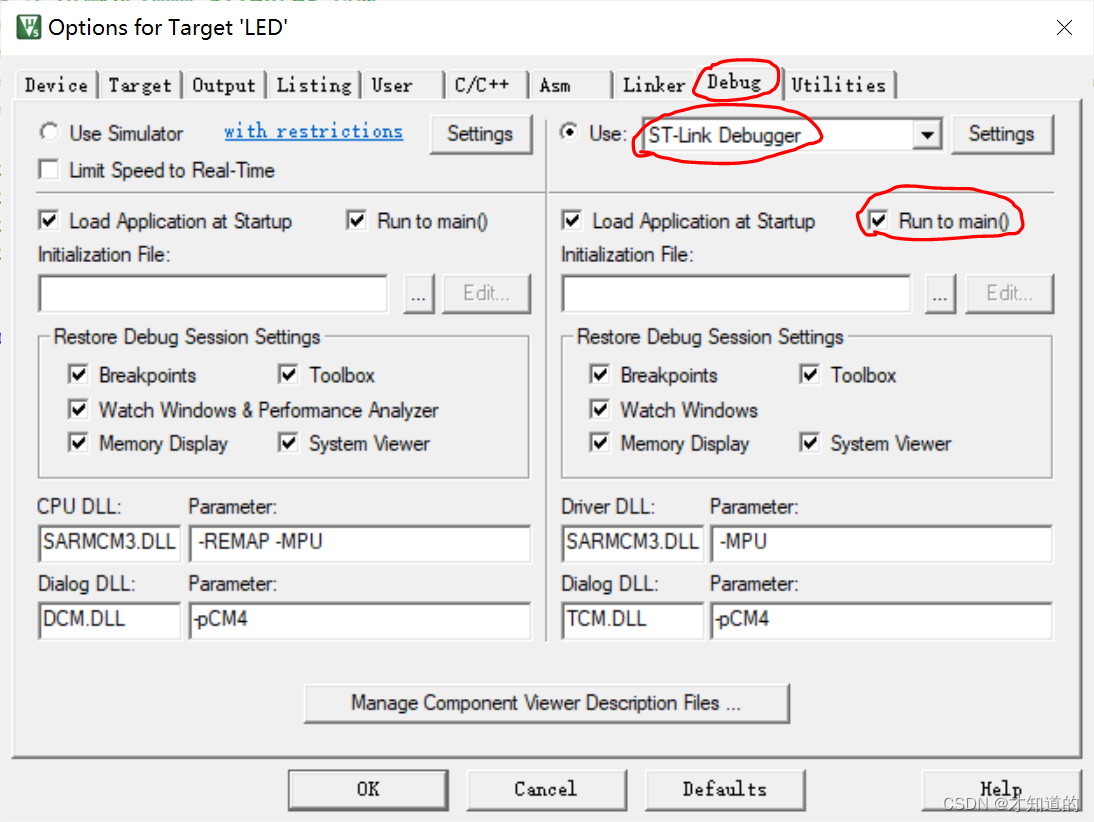Viewport: 1094px width, 822px height.
Task: Select the Use hardware debugger radio button
Action: 569,132
